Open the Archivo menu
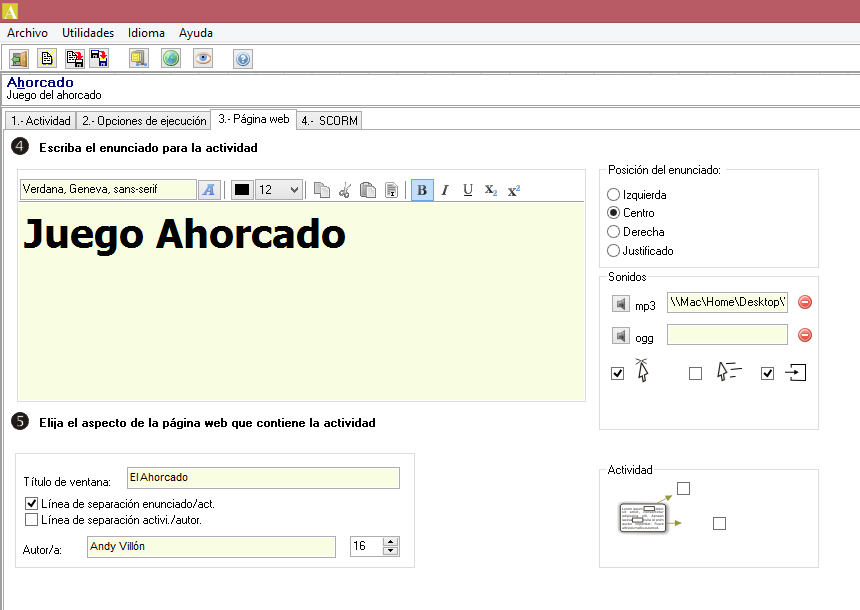Screen dimensions: 860x610 27,33
